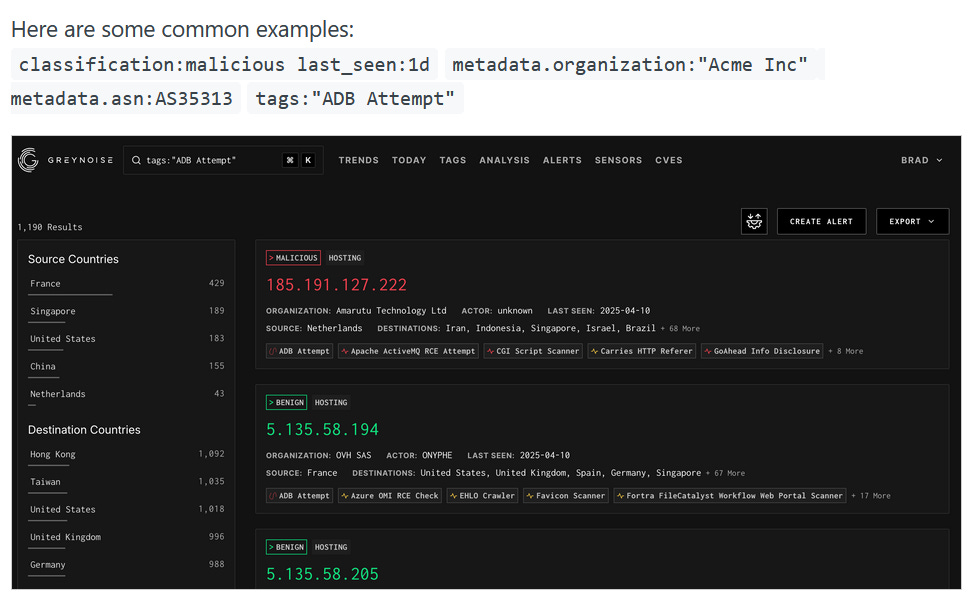Click the Azure OMI RCE Check tag
Image resolution: width=969 pixels, height=601 pixels.
[x=390, y=495]
